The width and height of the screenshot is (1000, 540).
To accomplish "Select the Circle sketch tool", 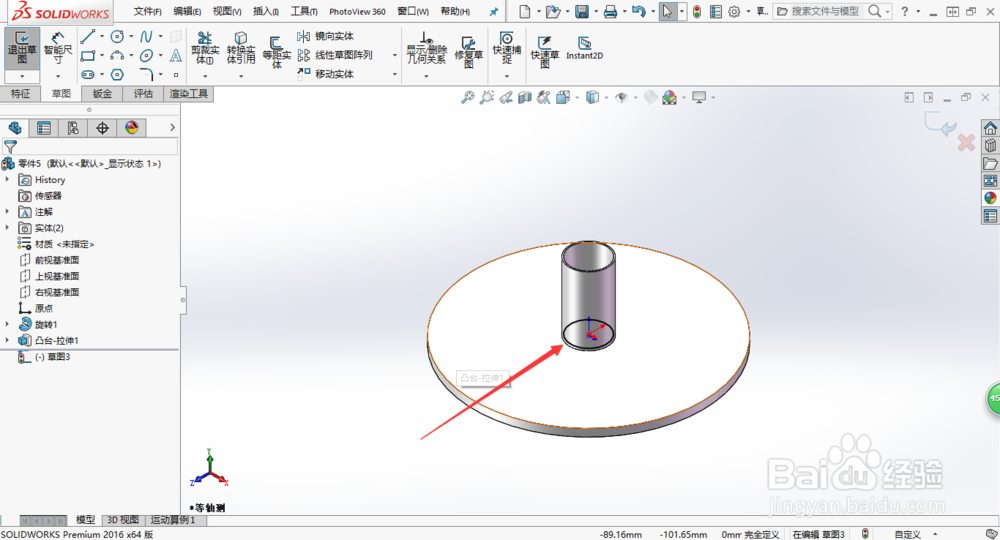I will coord(117,36).
